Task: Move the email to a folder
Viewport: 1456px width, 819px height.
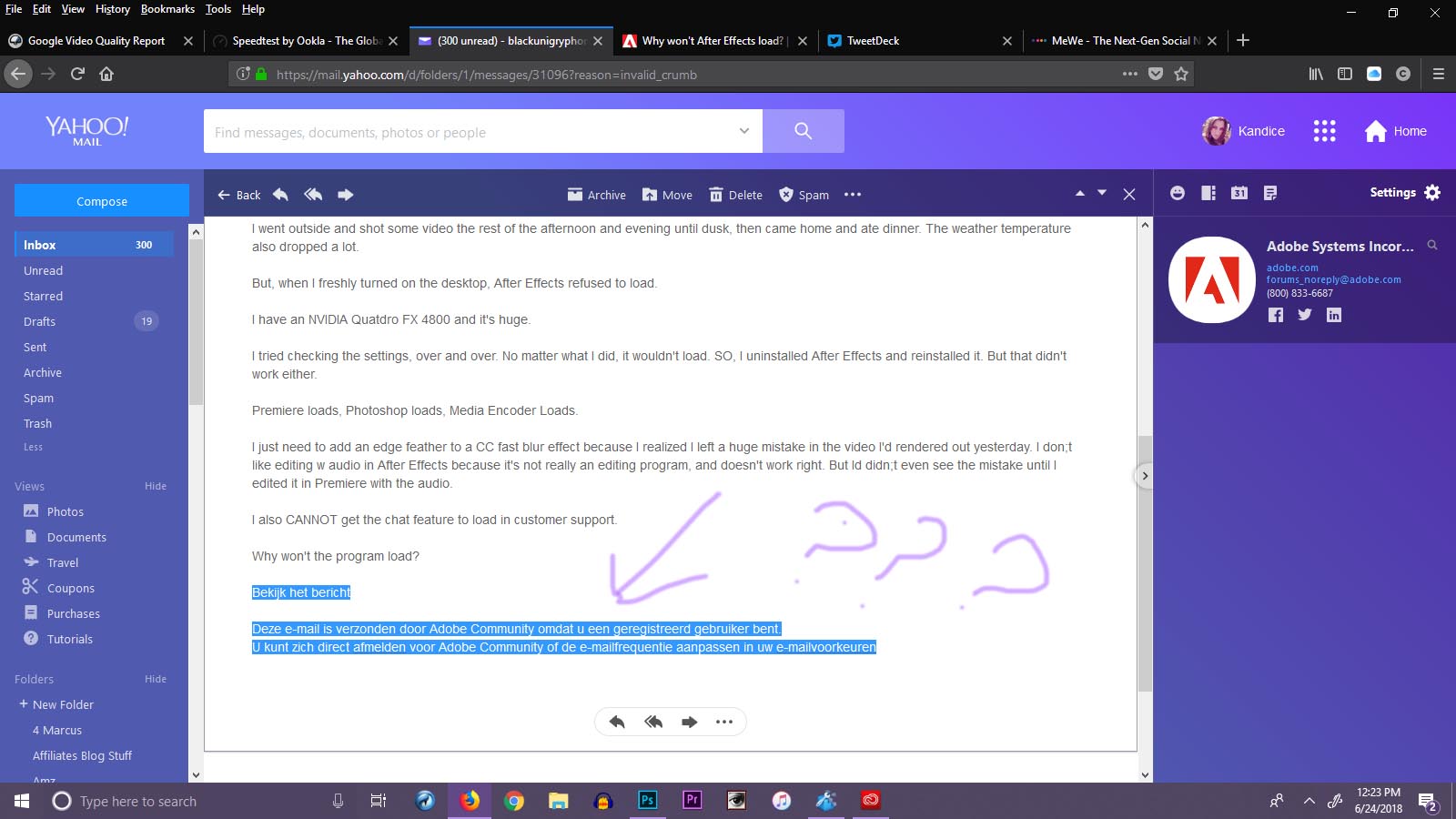Action: (x=667, y=195)
